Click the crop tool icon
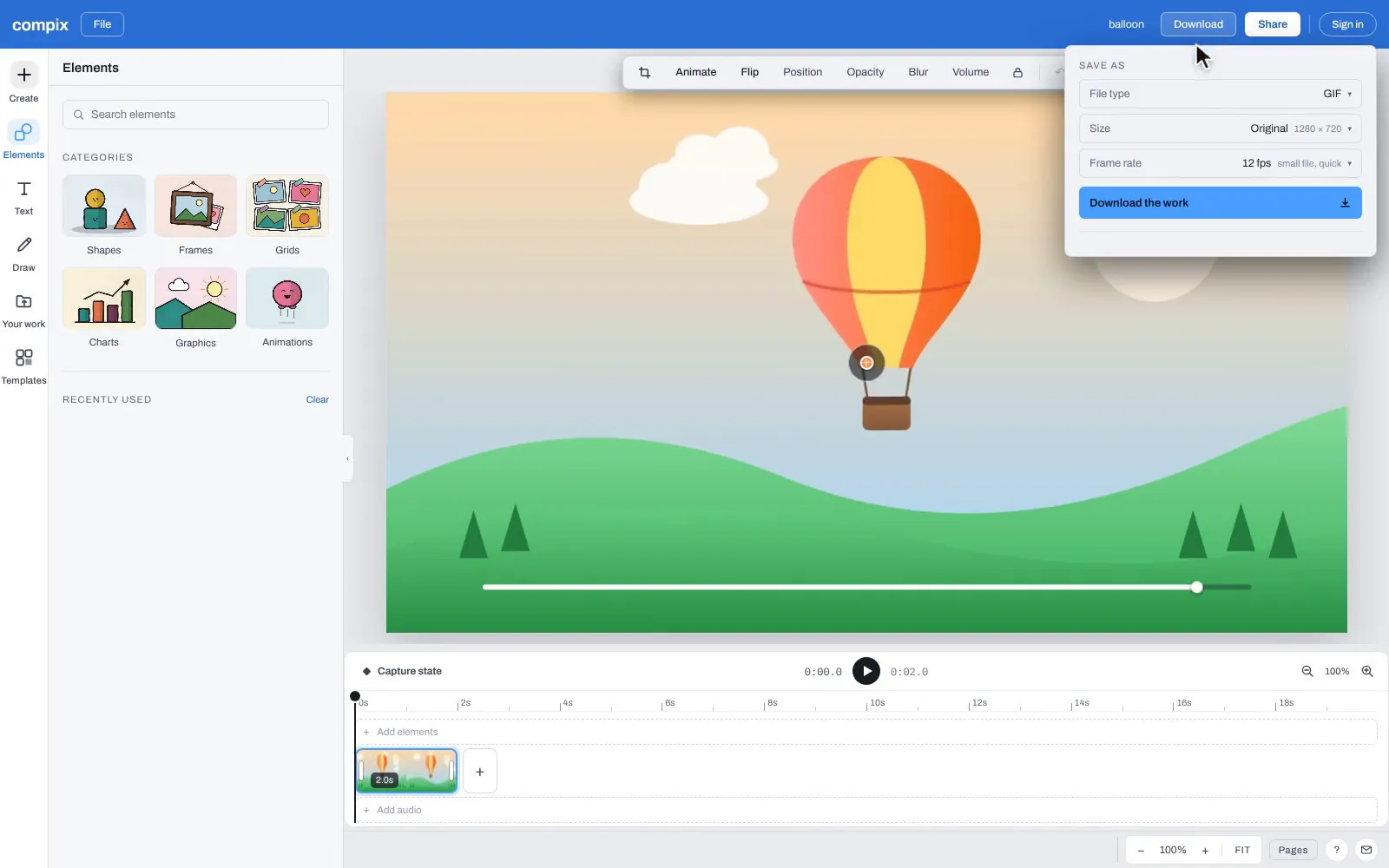 pos(644,72)
